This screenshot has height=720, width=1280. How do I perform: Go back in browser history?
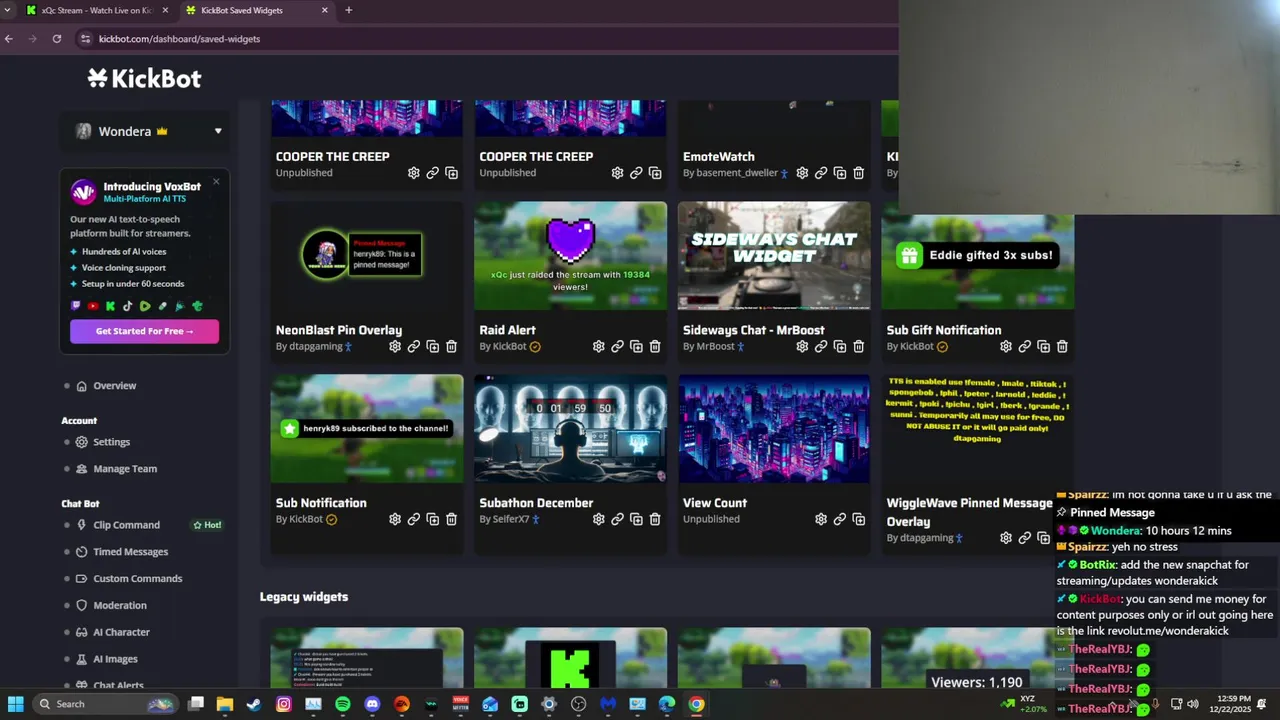9,39
